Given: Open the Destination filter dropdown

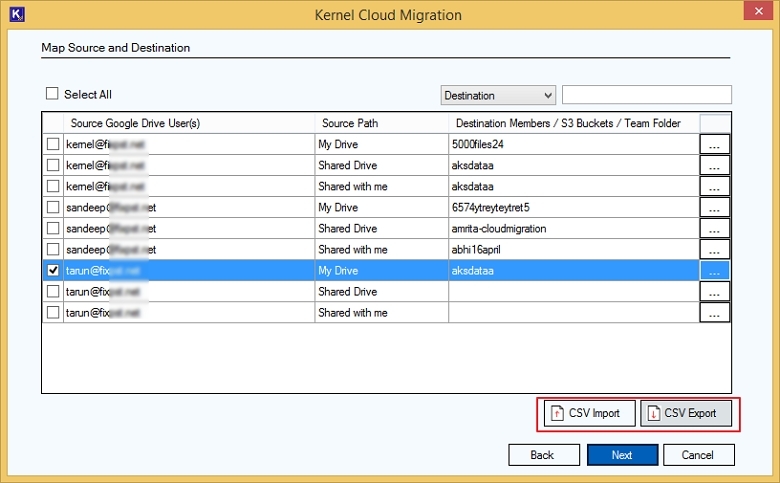Looking at the screenshot, I should point(498,95).
